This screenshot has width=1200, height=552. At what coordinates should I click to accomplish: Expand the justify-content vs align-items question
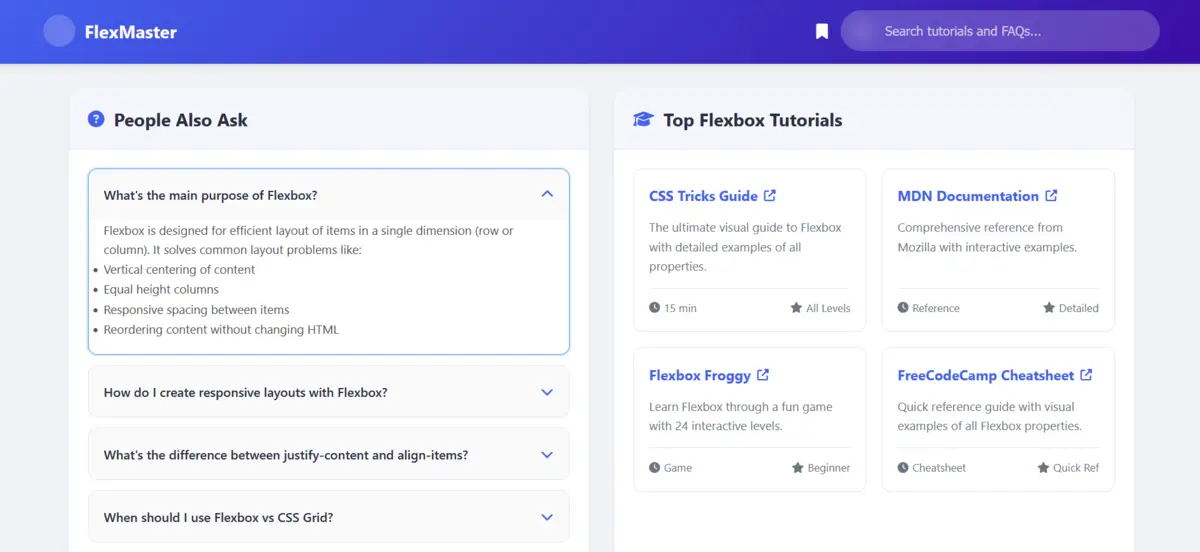pos(329,455)
